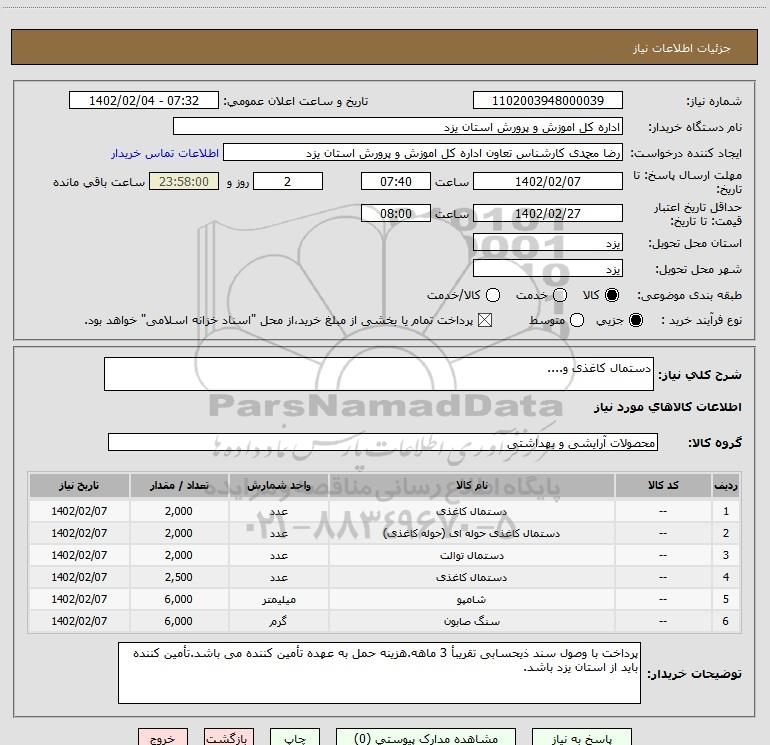
Task: Click the واحد شمارش column header
Action: 278,486
